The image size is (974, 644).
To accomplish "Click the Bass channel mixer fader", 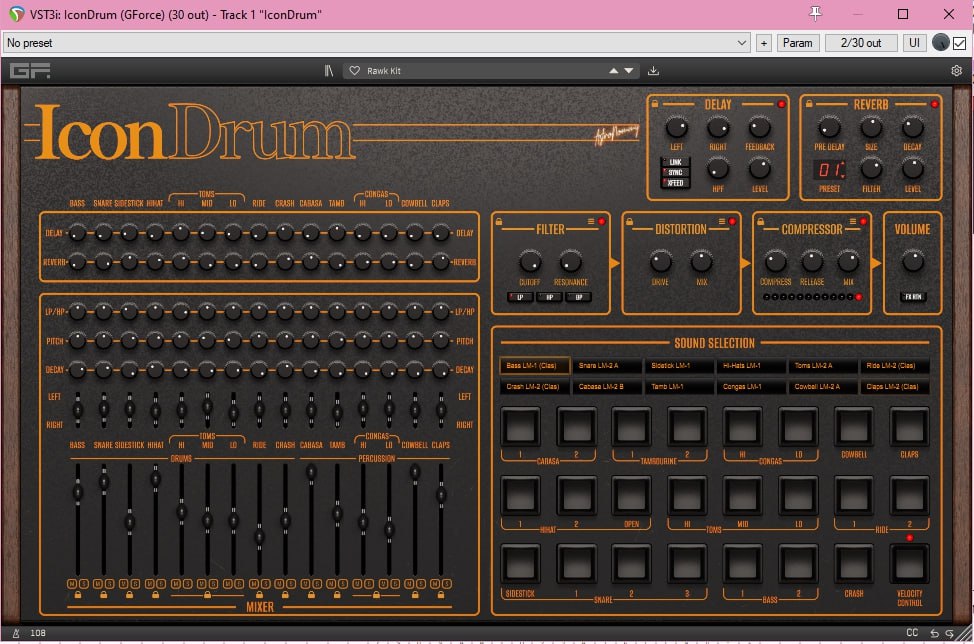I will [77, 492].
